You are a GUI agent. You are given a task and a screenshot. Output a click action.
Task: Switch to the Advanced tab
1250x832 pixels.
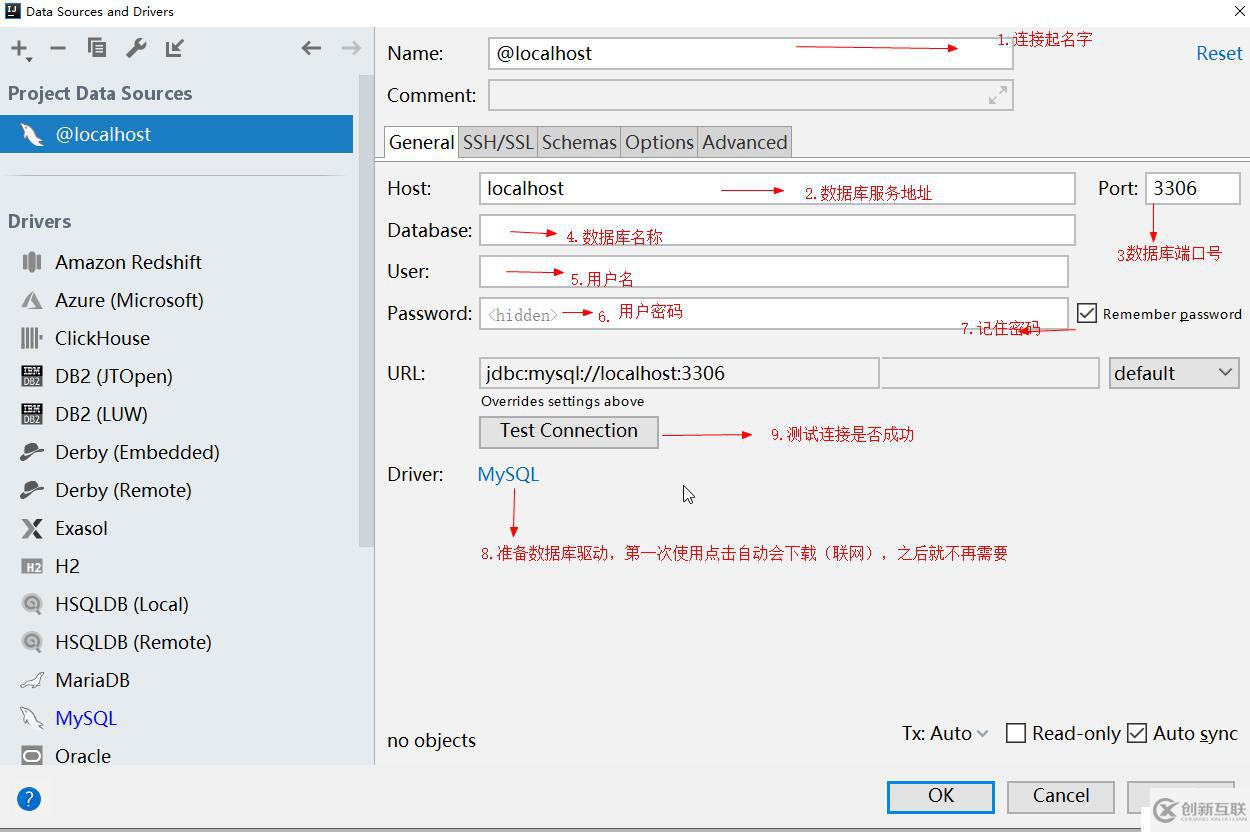(745, 142)
